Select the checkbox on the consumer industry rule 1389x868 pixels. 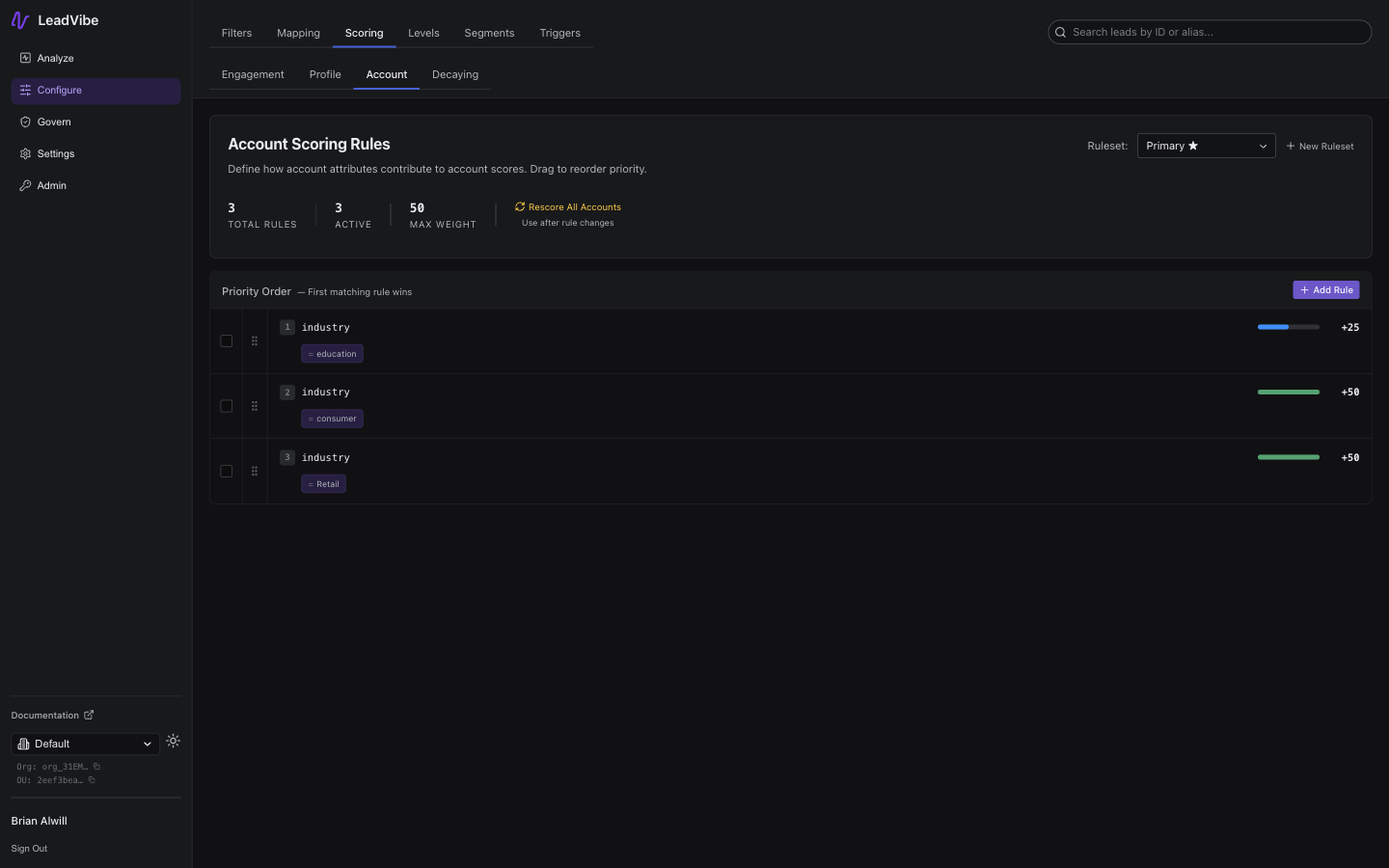coord(226,405)
